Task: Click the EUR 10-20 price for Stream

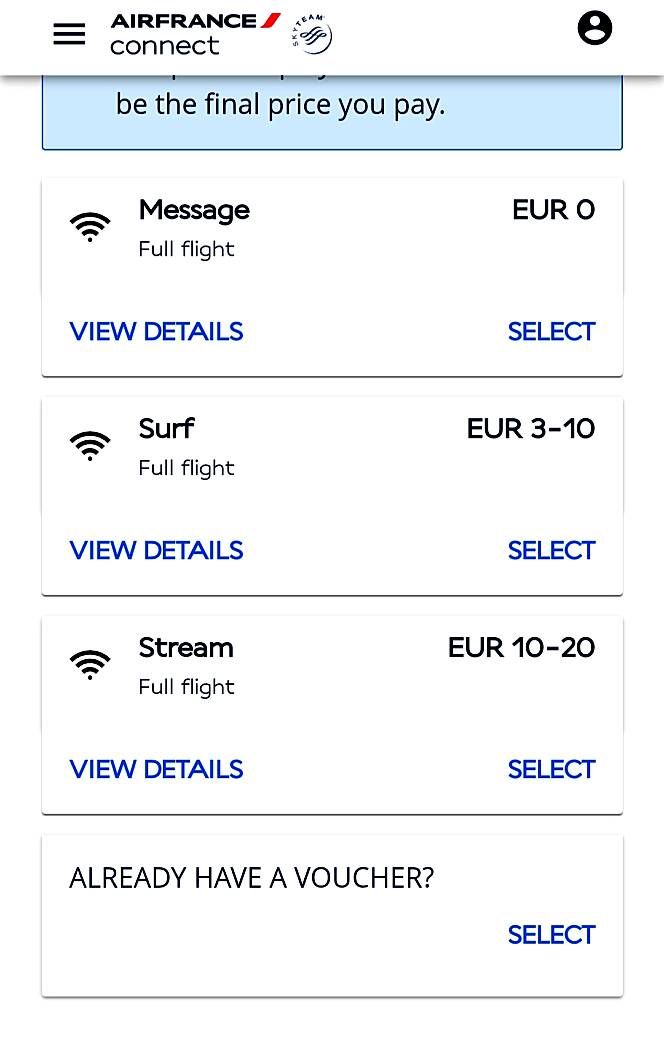Action: [x=520, y=648]
